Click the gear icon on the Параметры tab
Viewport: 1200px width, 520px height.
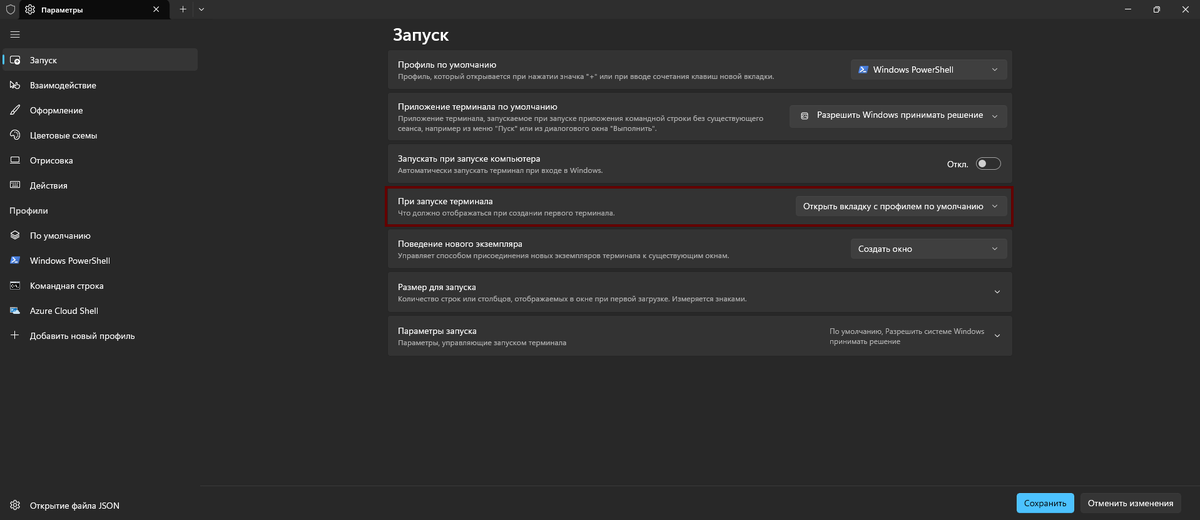coord(30,9)
